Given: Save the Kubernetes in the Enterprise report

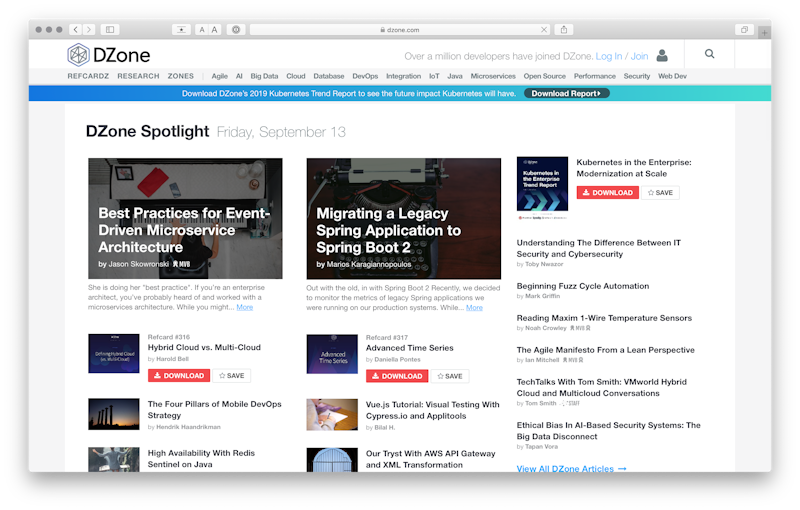Looking at the screenshot, I should pyautogui.click(x=660, y=192).
